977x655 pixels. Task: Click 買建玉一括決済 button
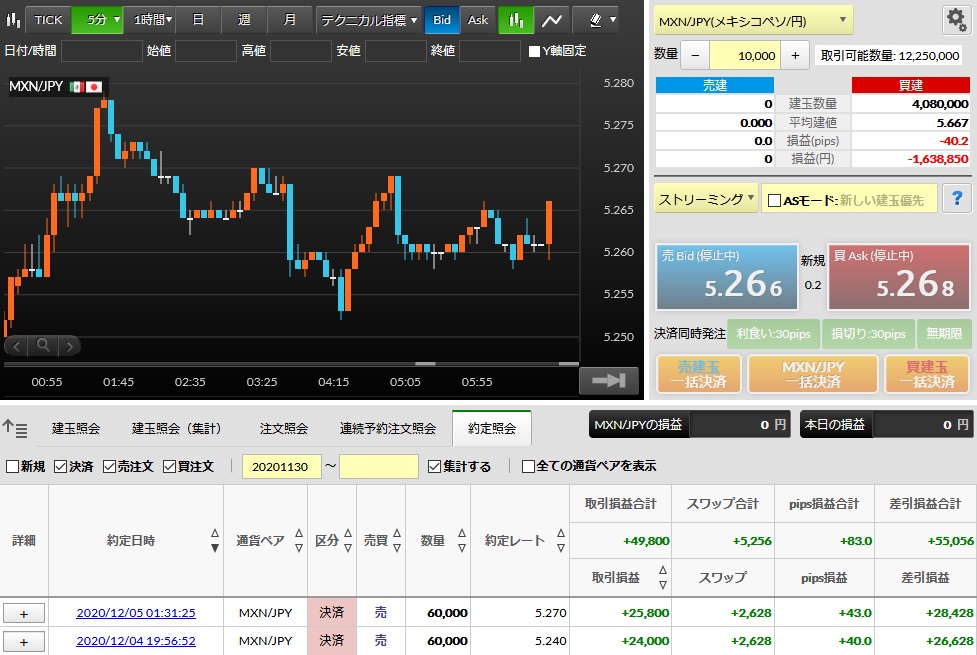pyautogui.click(x=927, y=374)
